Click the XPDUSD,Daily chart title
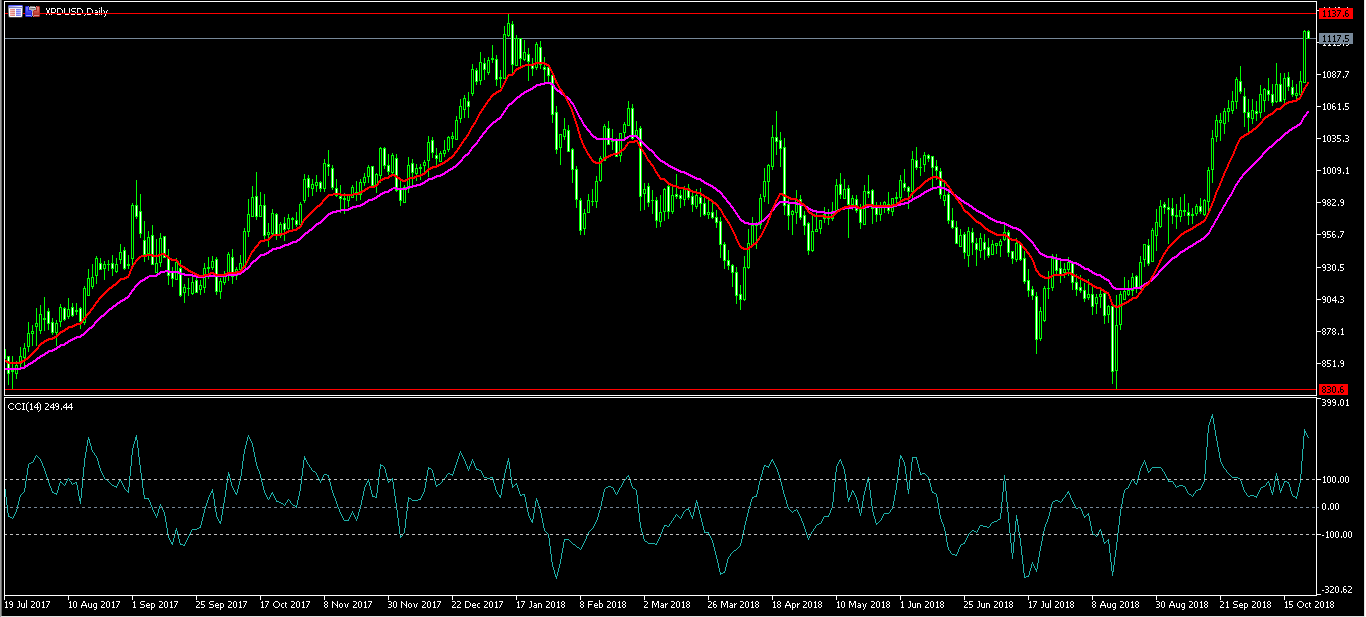Image resolution: width=1366 pixels, height=617 pixels. coord(76,11)
